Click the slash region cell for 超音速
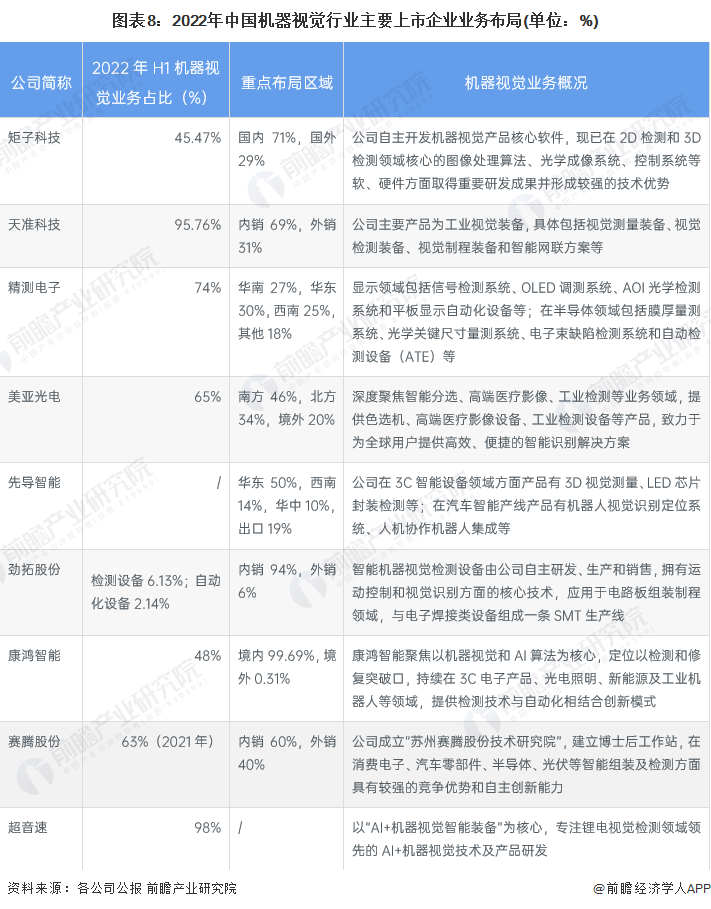This screenshot has width=711, height=909. coord(240,827)
